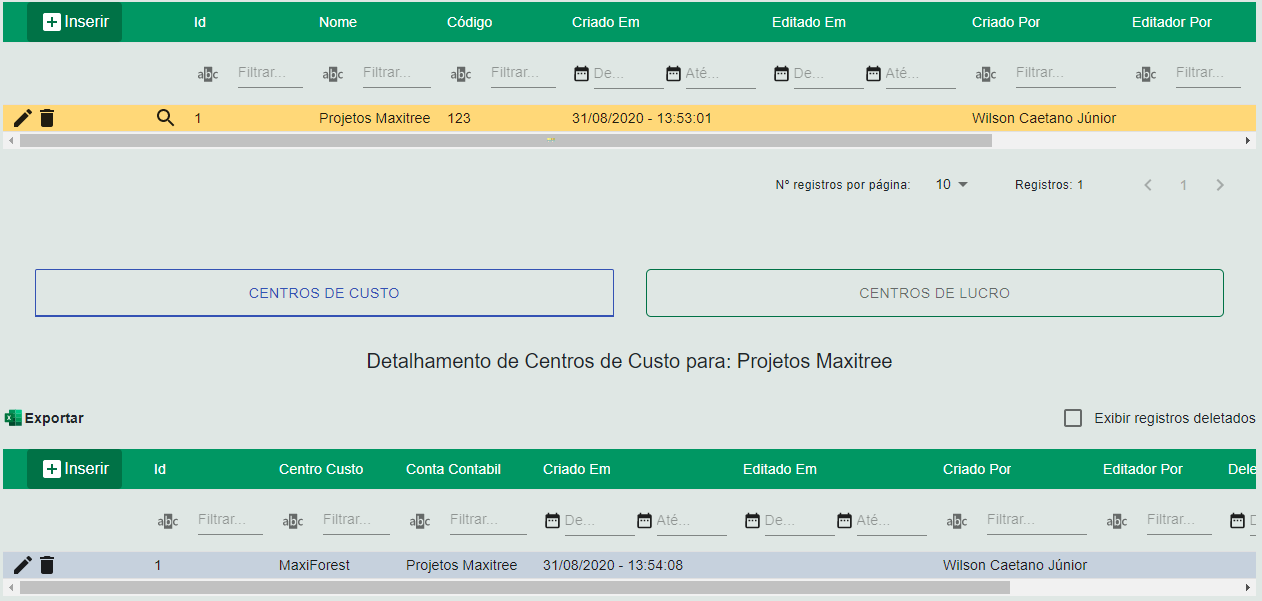
Task: Click Inserir button in the Centros de Custo table
Action: (75, 469)
